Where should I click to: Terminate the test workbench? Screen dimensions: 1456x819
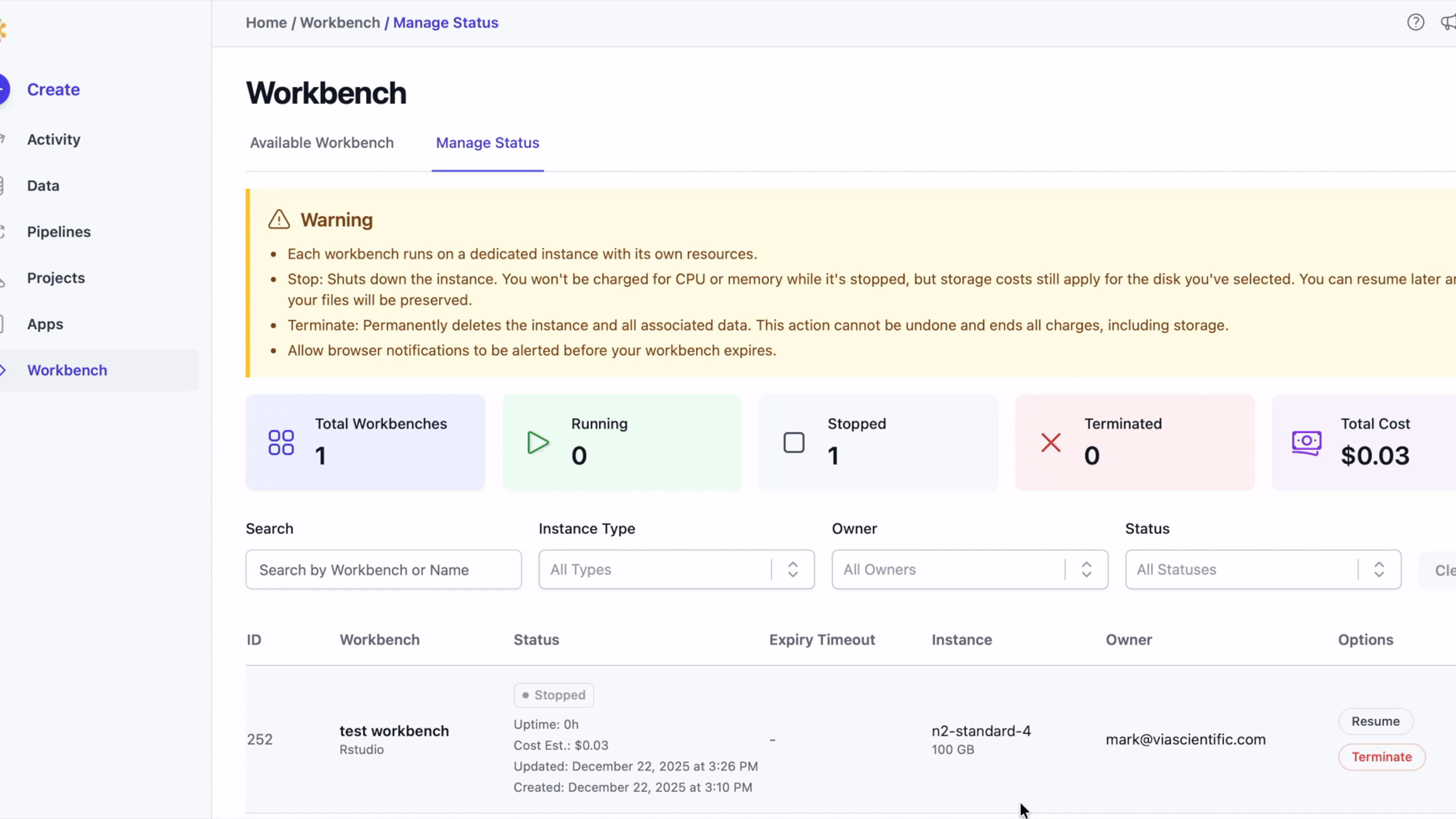[x=1381, y=757]
